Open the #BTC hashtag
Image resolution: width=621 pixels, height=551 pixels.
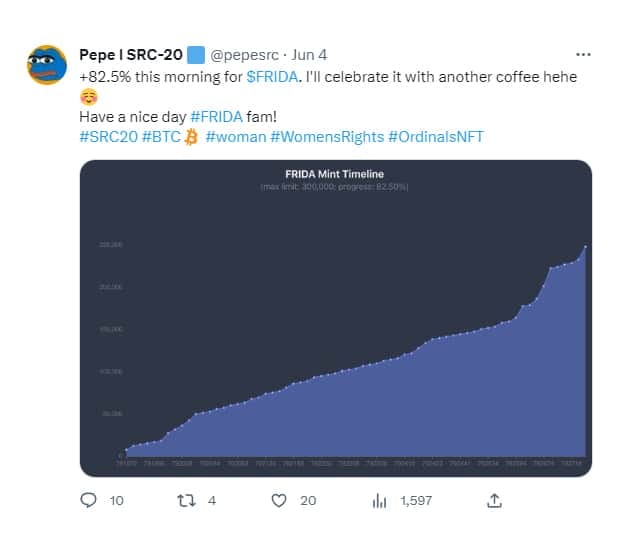point(161,136)
